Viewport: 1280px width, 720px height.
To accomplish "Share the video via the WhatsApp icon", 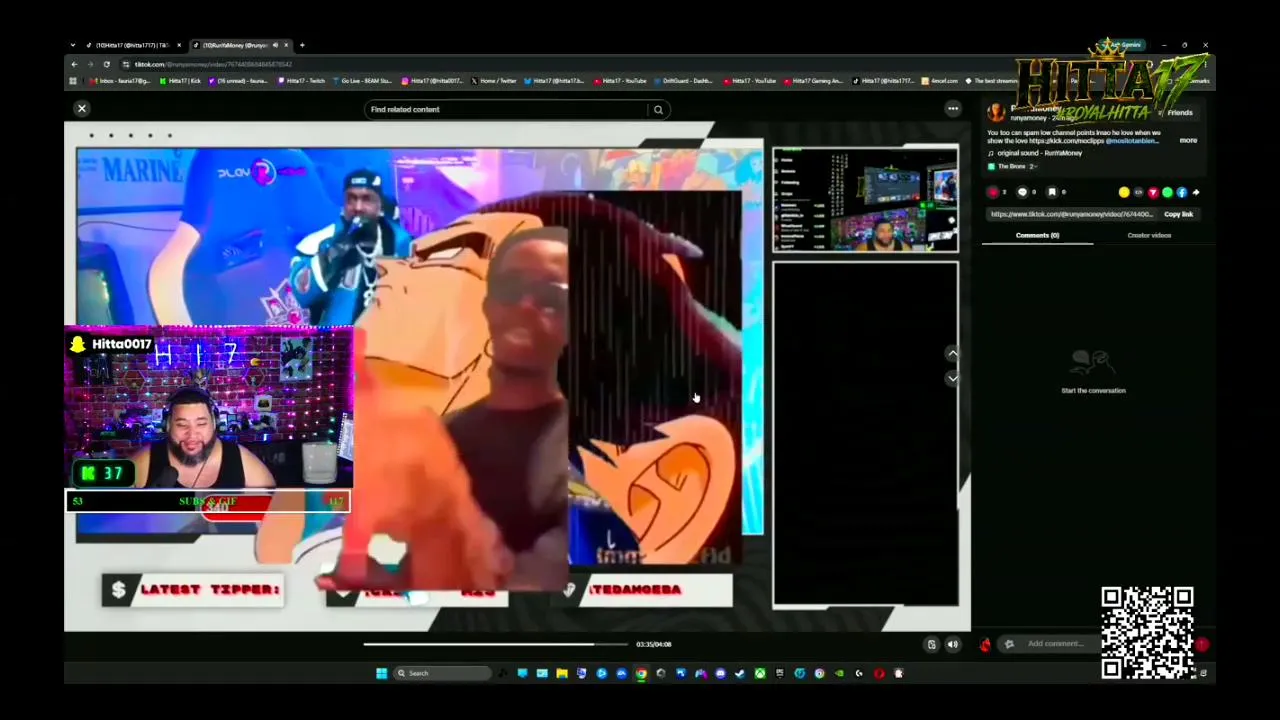I will (1167, 192).
